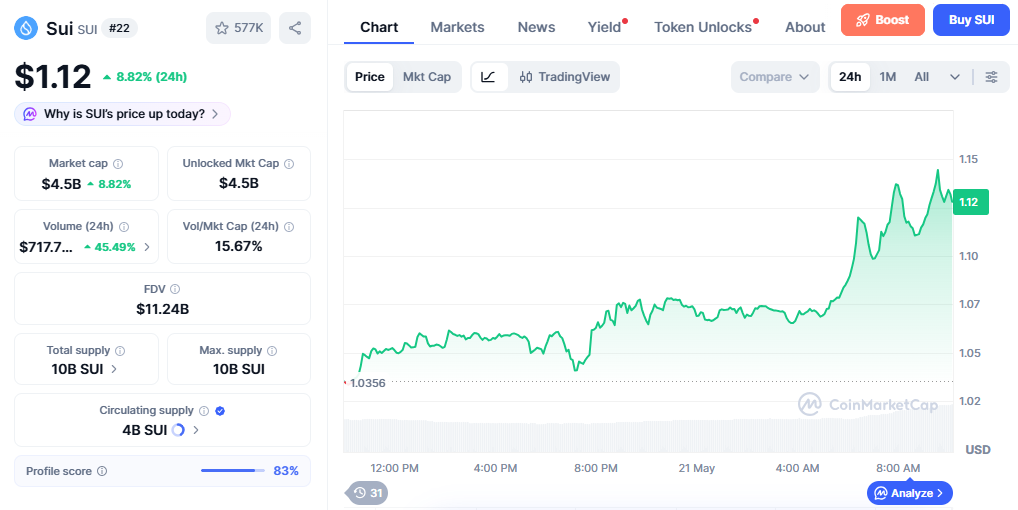Switch chart to Mkt Cap view
The height and width of the screenshot is (510, 1018).
pos(427,77)
